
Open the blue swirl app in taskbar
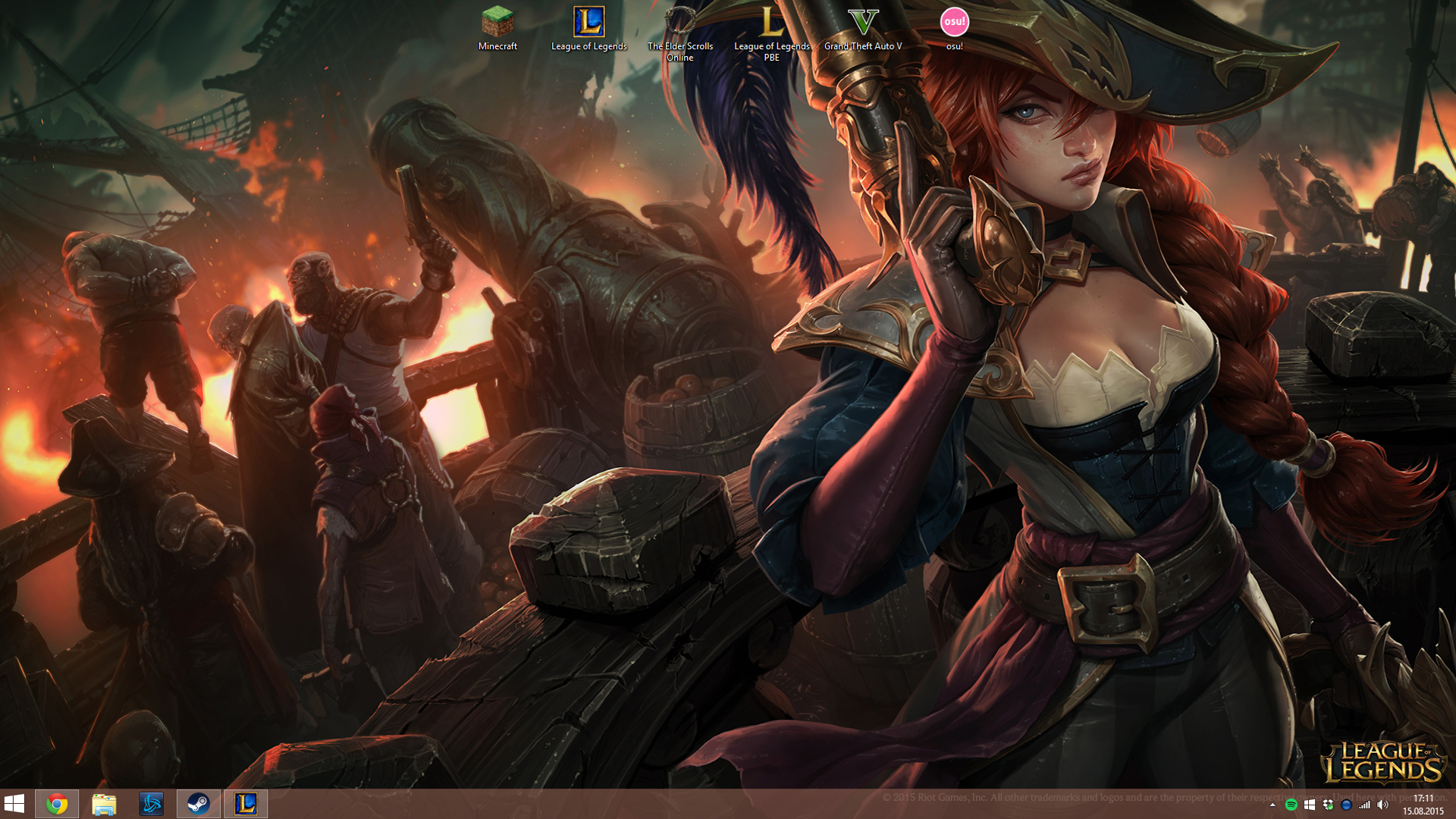click(x=151, y=804)
